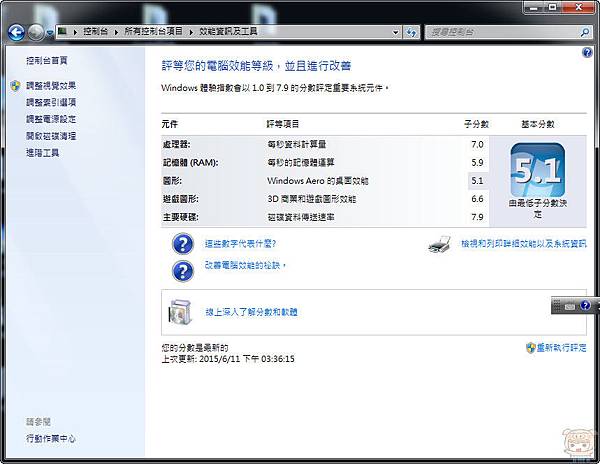
Task: Open recent pages dropdown beside nav arrows
Action: coord(50,33)
